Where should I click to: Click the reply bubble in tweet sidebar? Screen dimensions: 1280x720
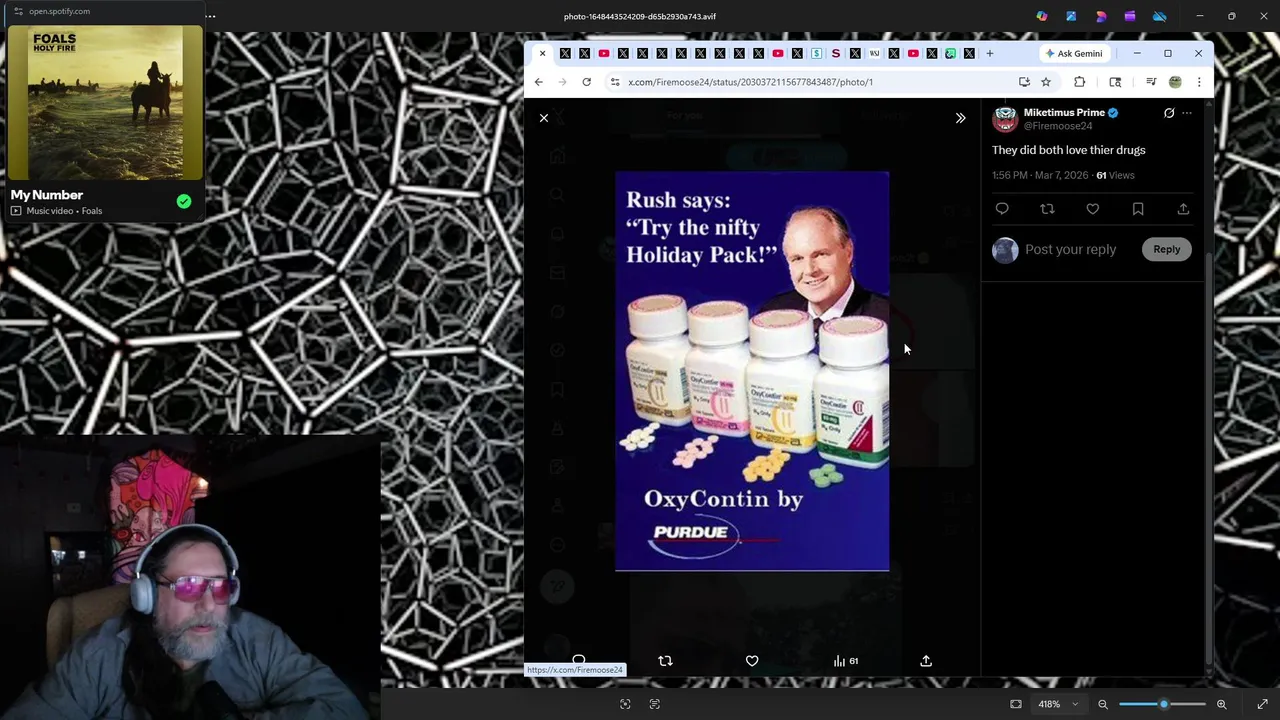coord(1002,209)
